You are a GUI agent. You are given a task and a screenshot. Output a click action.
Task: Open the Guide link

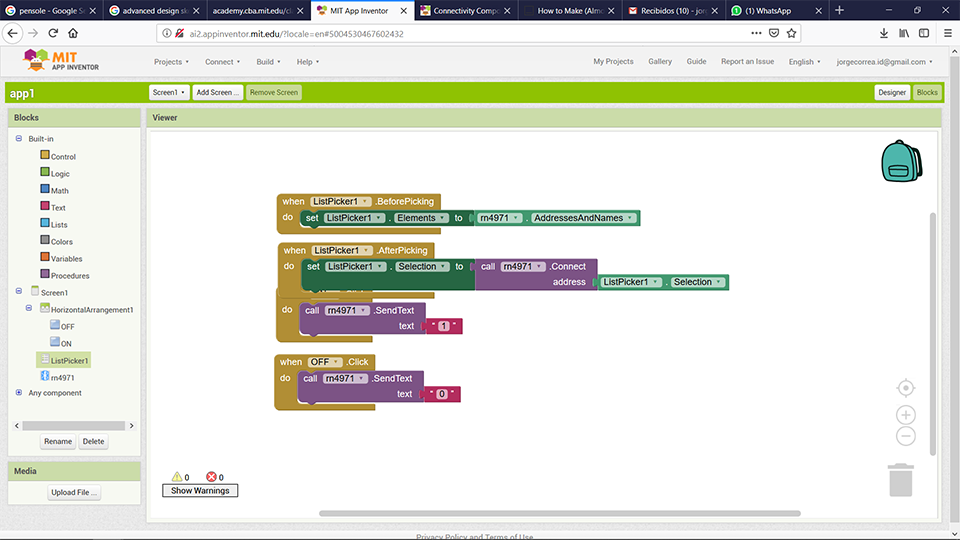tap(696, 61)
